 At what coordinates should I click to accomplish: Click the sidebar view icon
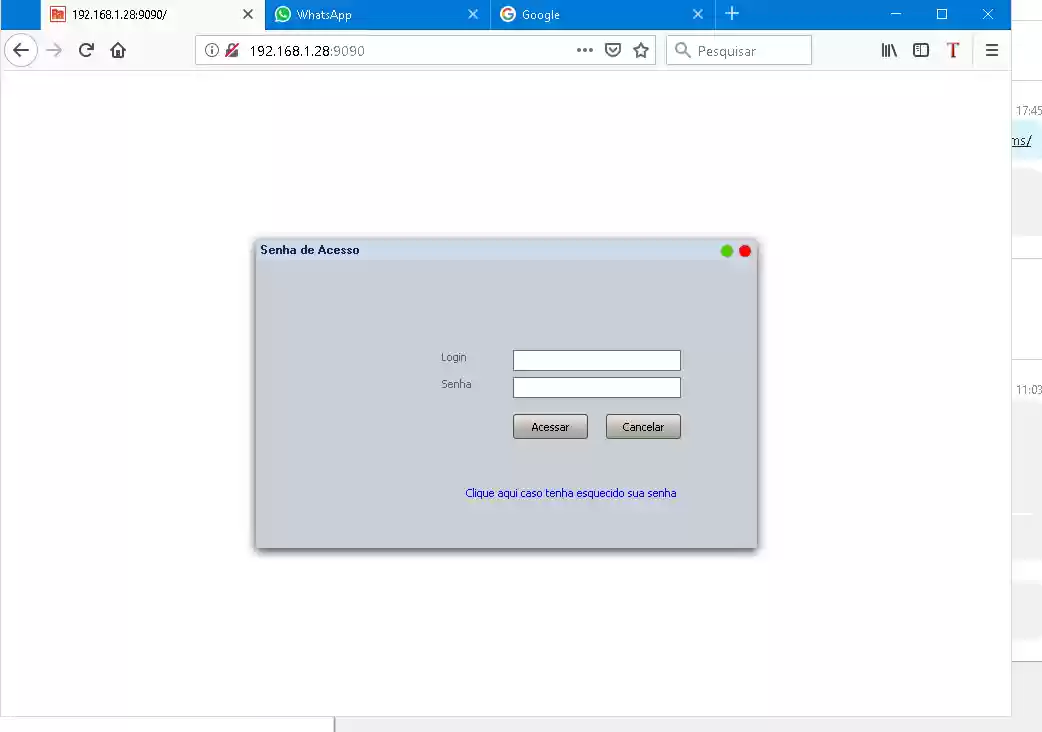point(921,50)
